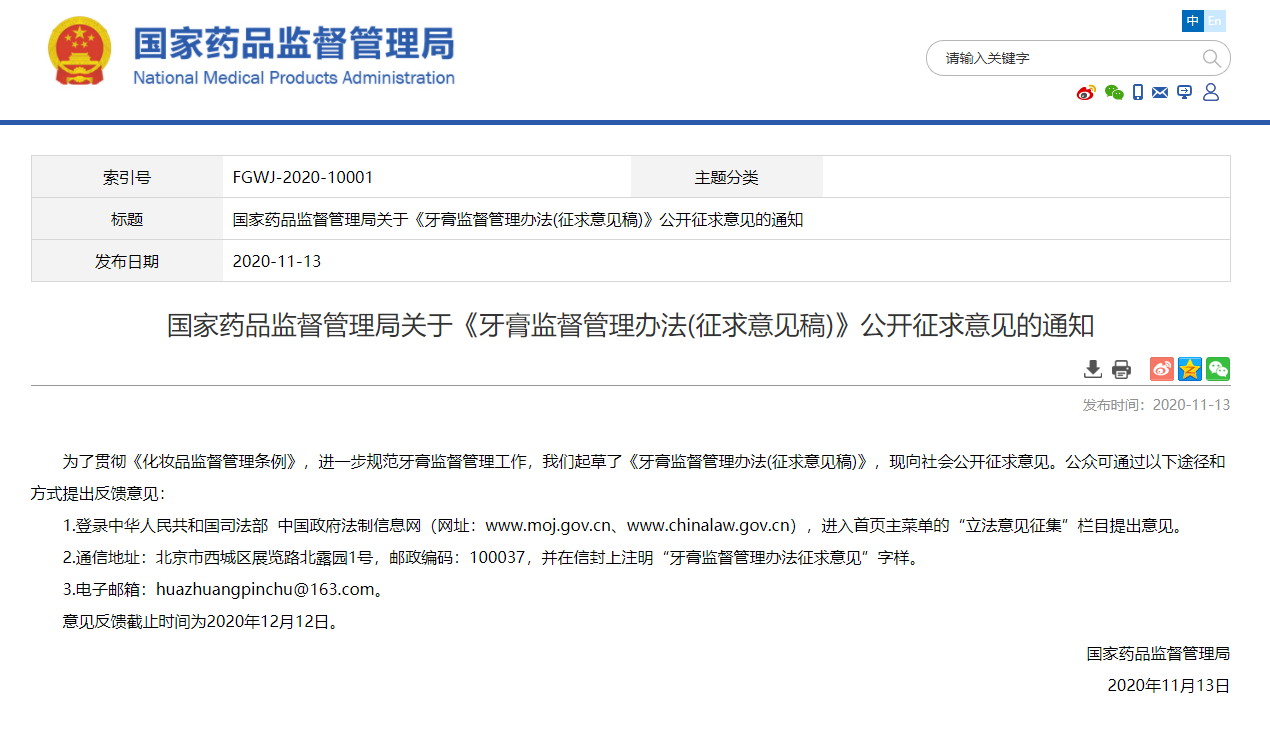
Task: Click the index number FGWJ-2020-10001
Action: (302, 177)
